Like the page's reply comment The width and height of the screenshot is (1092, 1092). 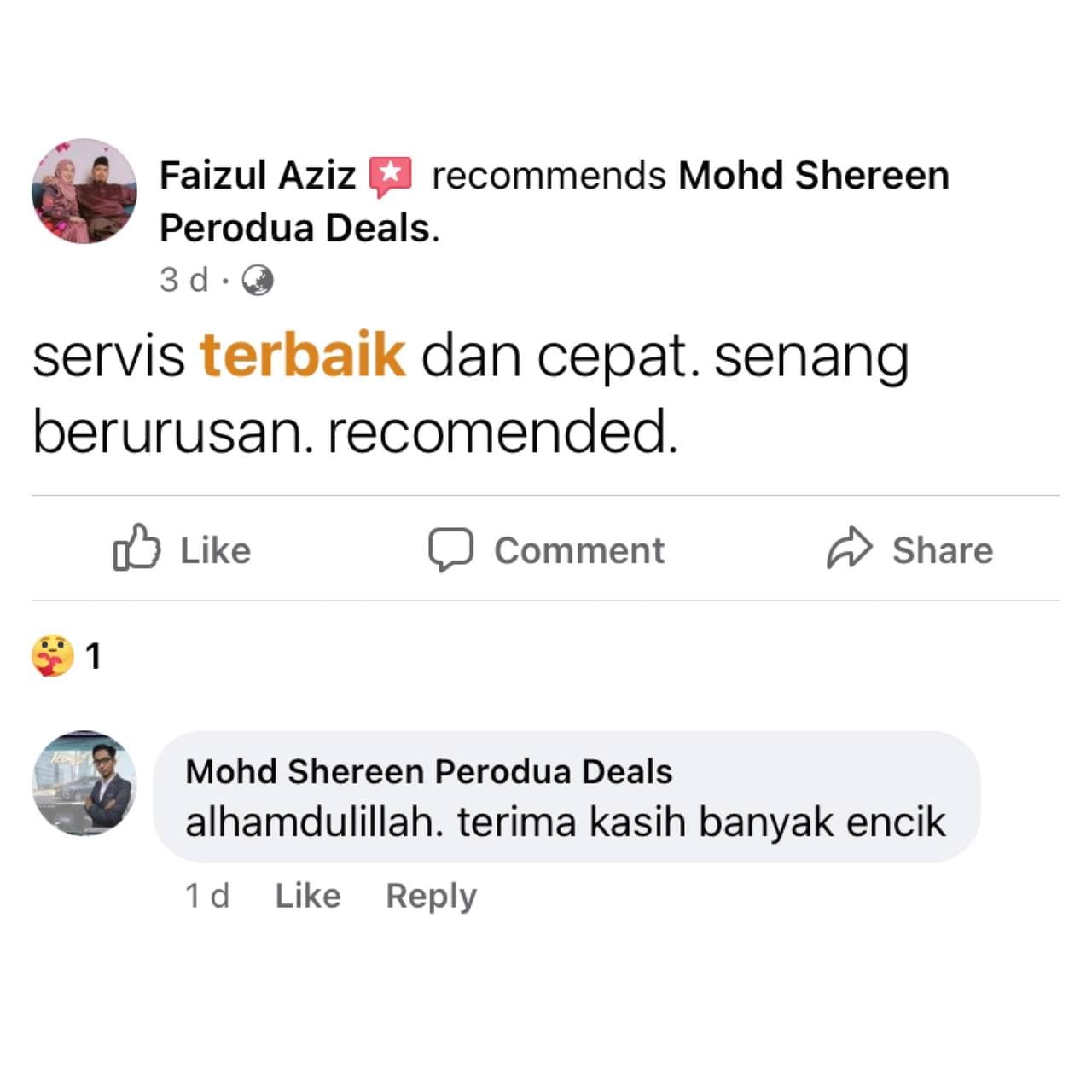pyautogui.click(x=308, y=896)
